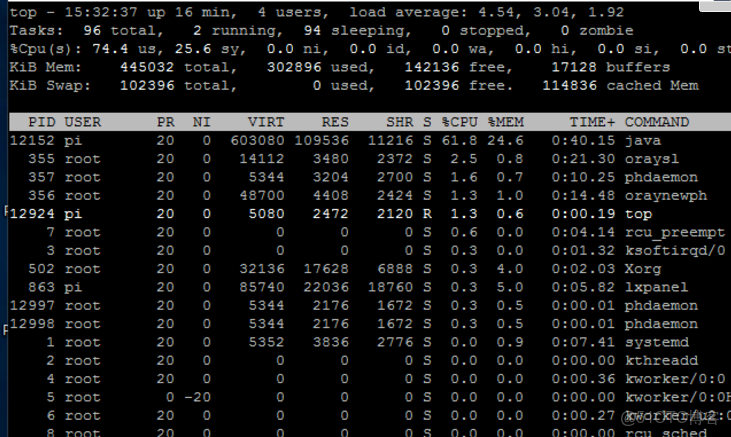The width and height of the screenshot is (731, 437).
Task: Click the 4 users text
Action: pos(293,12)
